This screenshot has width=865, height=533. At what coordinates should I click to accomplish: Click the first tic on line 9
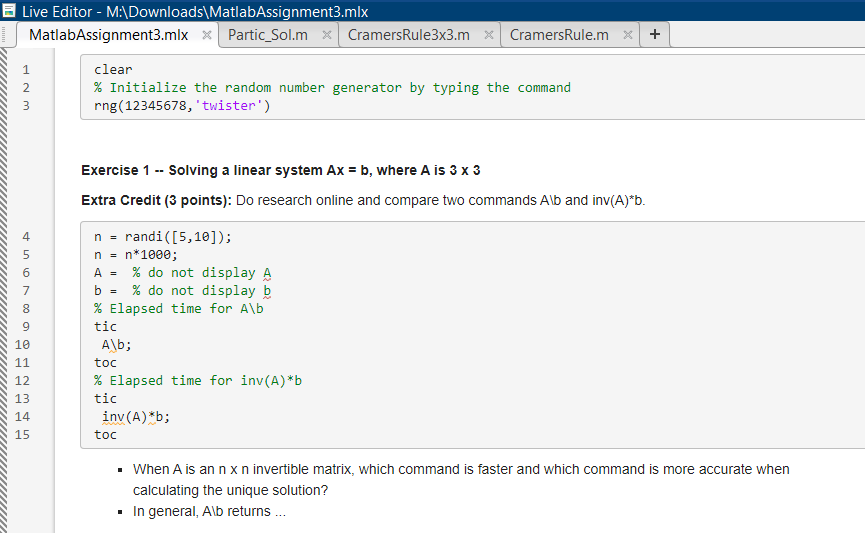tap(105, 327)
